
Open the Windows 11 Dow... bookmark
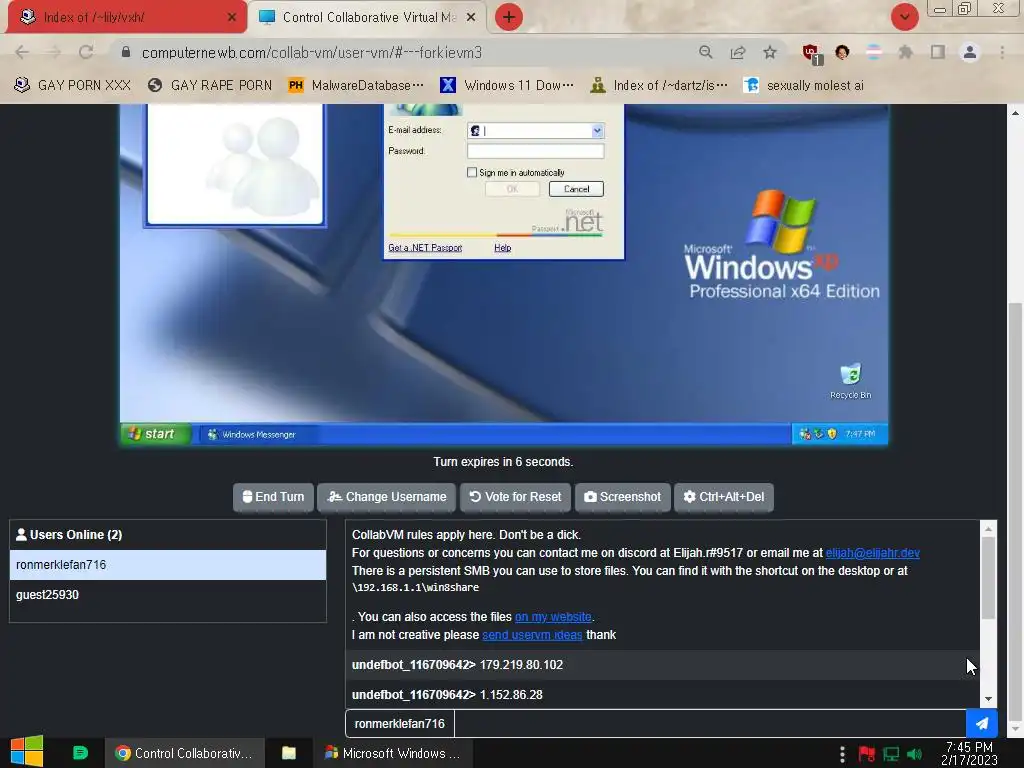(x=507, y=85)
